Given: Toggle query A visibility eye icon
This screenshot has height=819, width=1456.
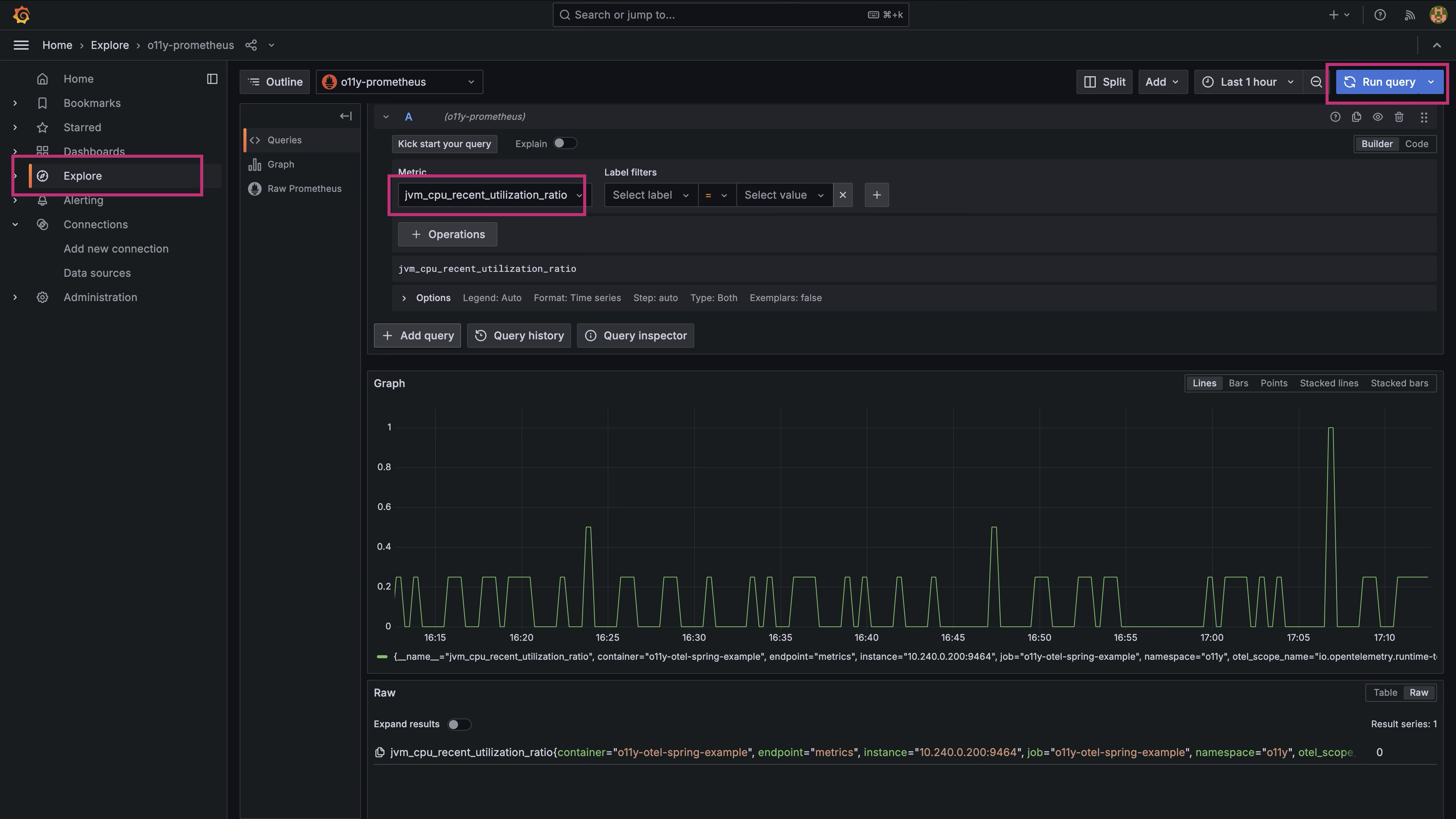Looking at the screenshot, I should [x=1378, y=117].
